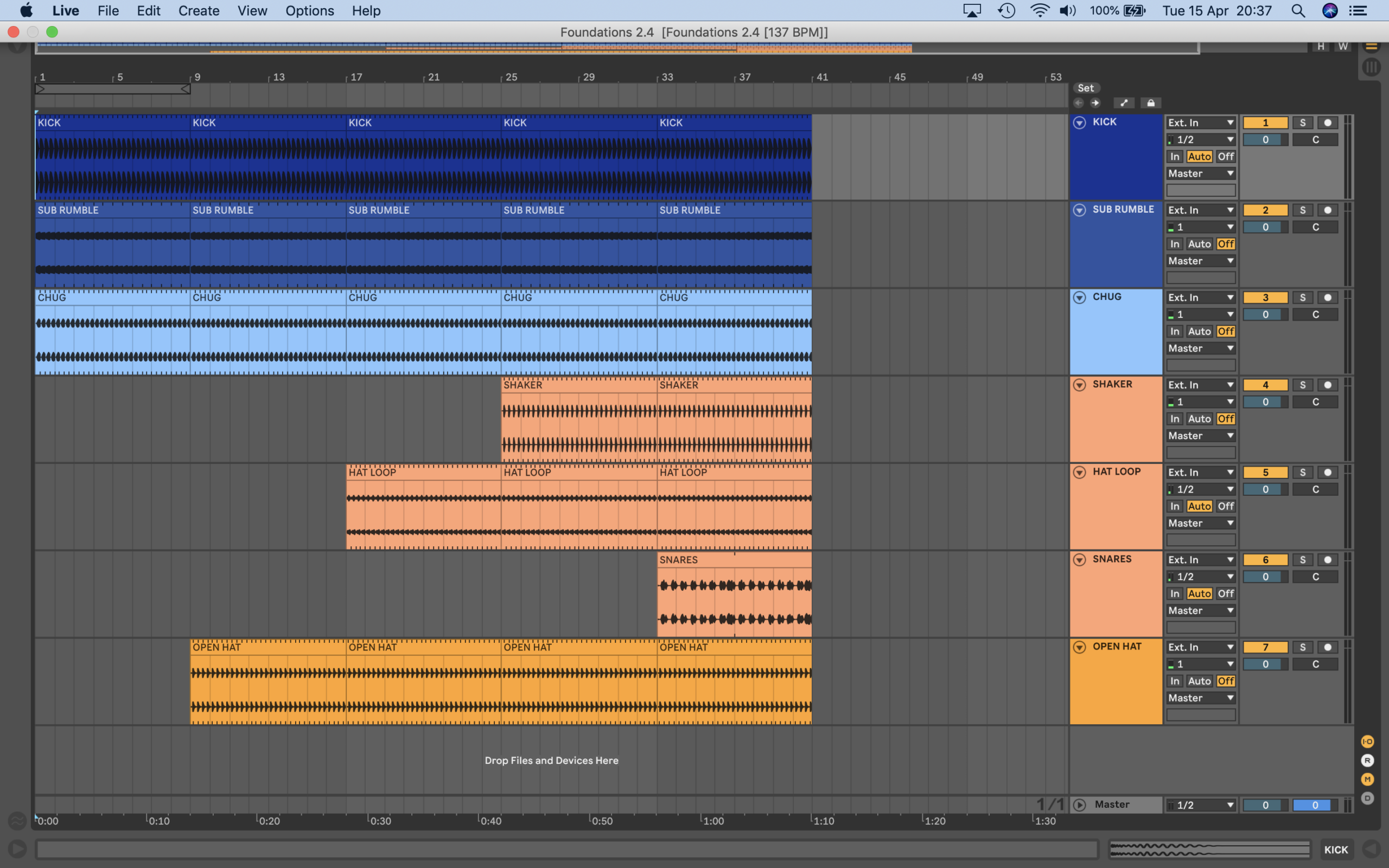Screen dimensions: 1389x868
Task: Open OPEN HAT Master output dropdown
Action: [1200, 698]
